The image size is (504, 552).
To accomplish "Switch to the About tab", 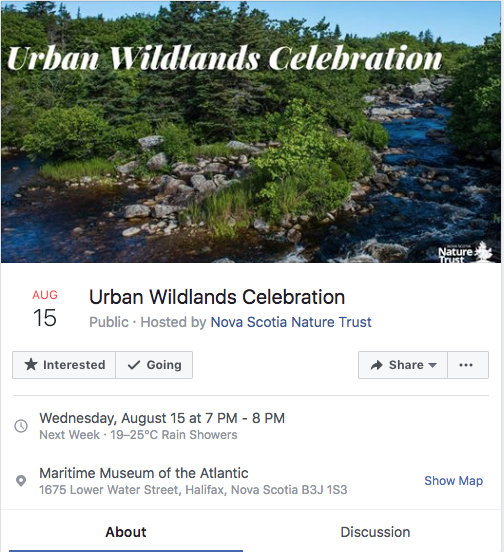I will point(126,532).
